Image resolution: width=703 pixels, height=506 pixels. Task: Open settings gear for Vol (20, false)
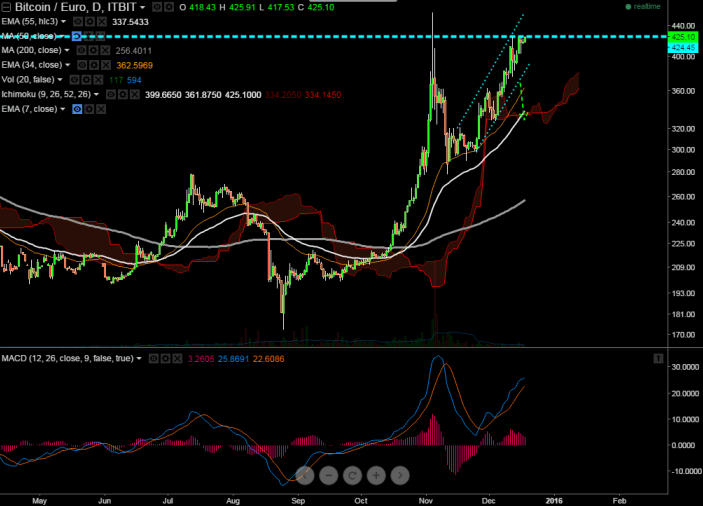87,80
